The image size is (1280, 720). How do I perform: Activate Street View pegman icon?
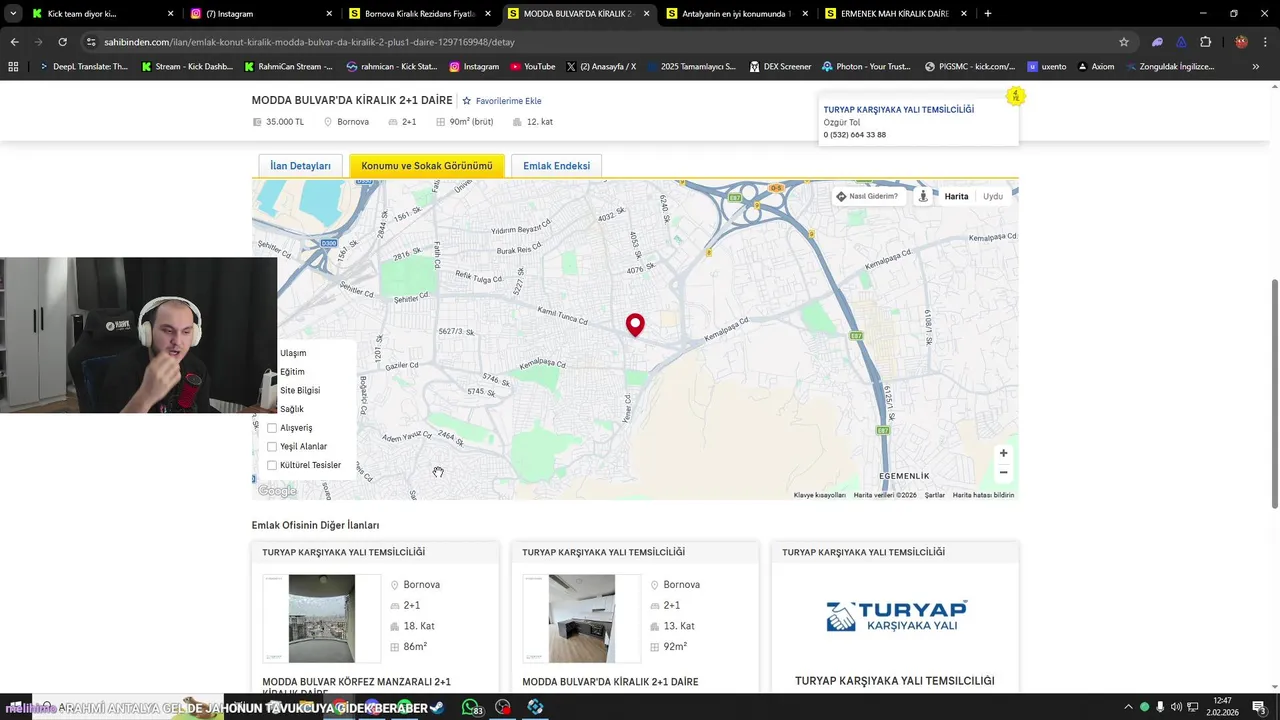pyautogui.click(x=923, y=196)
